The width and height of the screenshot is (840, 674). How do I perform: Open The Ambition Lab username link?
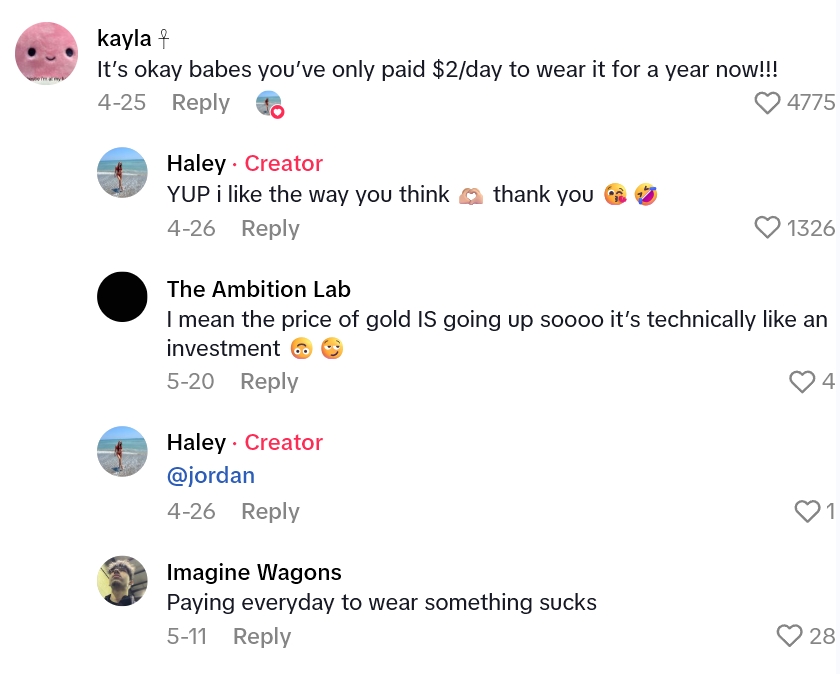pos(259,289)
